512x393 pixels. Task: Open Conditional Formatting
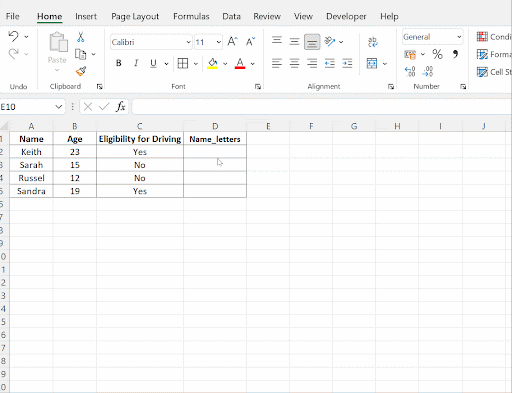click(x=494, y=37)
